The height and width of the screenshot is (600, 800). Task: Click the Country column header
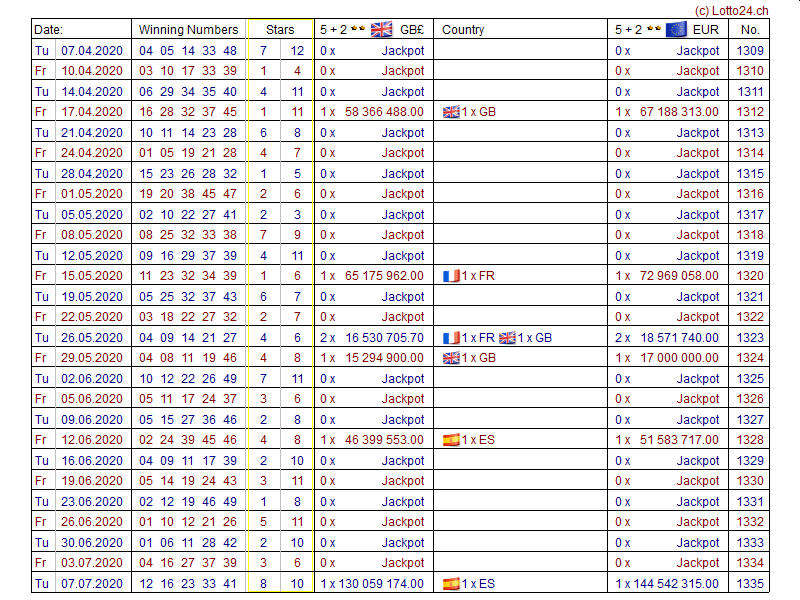click(x=463, y=30)
